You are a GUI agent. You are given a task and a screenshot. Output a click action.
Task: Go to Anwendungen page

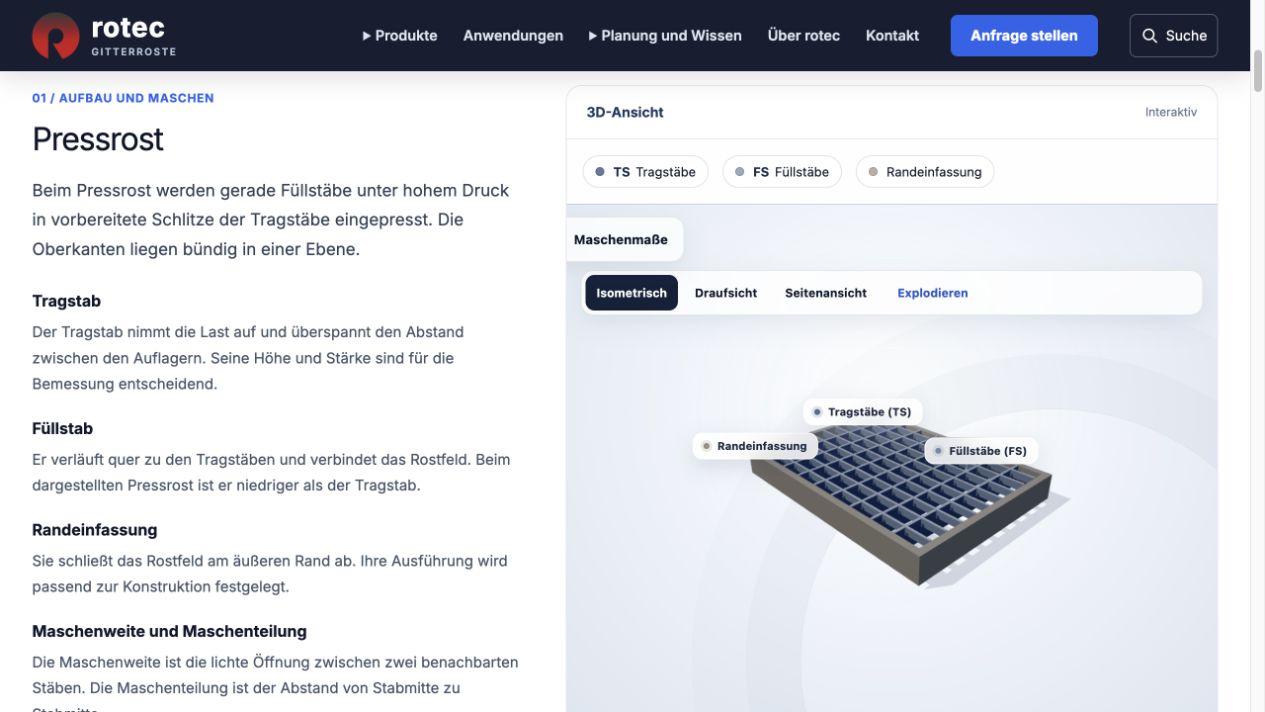(513, 35)
